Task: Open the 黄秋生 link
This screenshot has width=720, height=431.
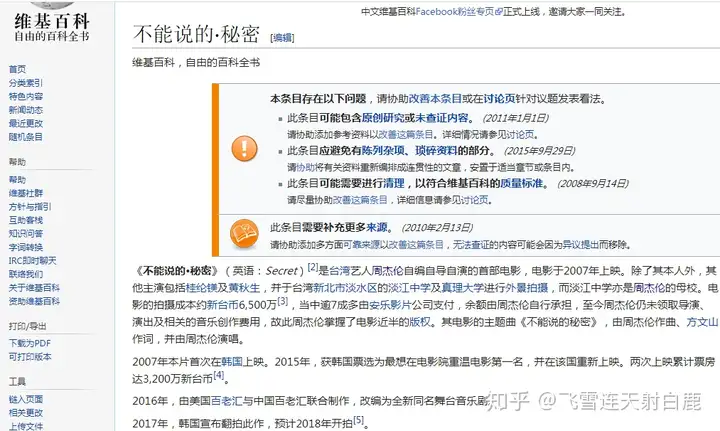Action: point(244,288)
